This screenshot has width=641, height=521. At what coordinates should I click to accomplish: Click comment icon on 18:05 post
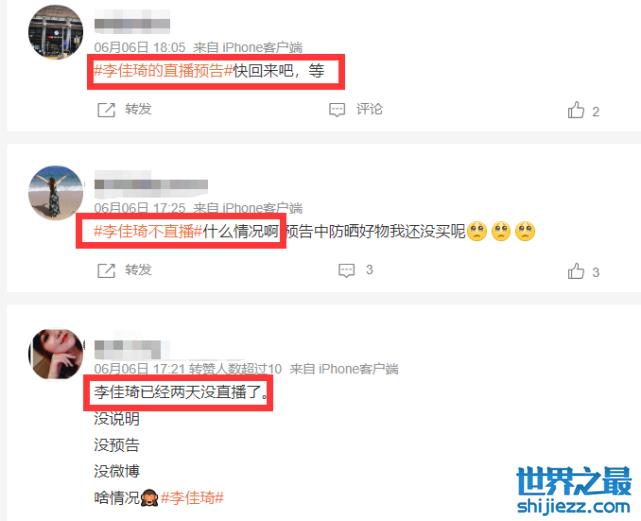point(337,110)
